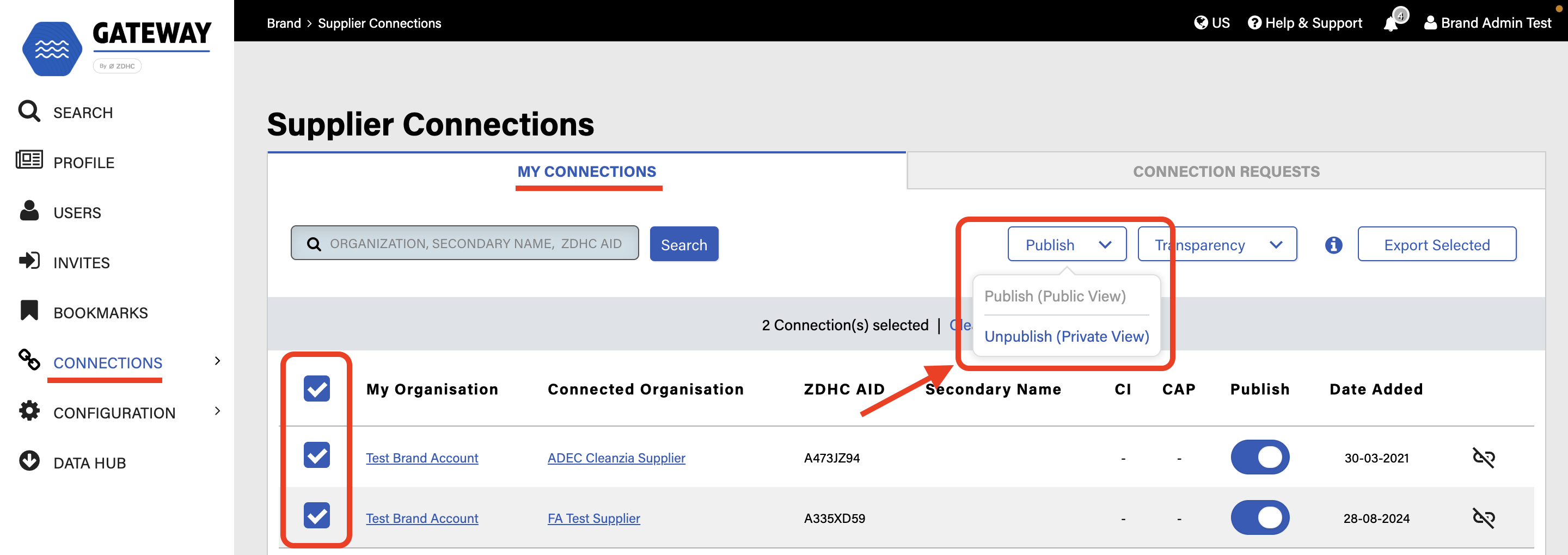Click the Bookmarks icon in sidebar

29,311
